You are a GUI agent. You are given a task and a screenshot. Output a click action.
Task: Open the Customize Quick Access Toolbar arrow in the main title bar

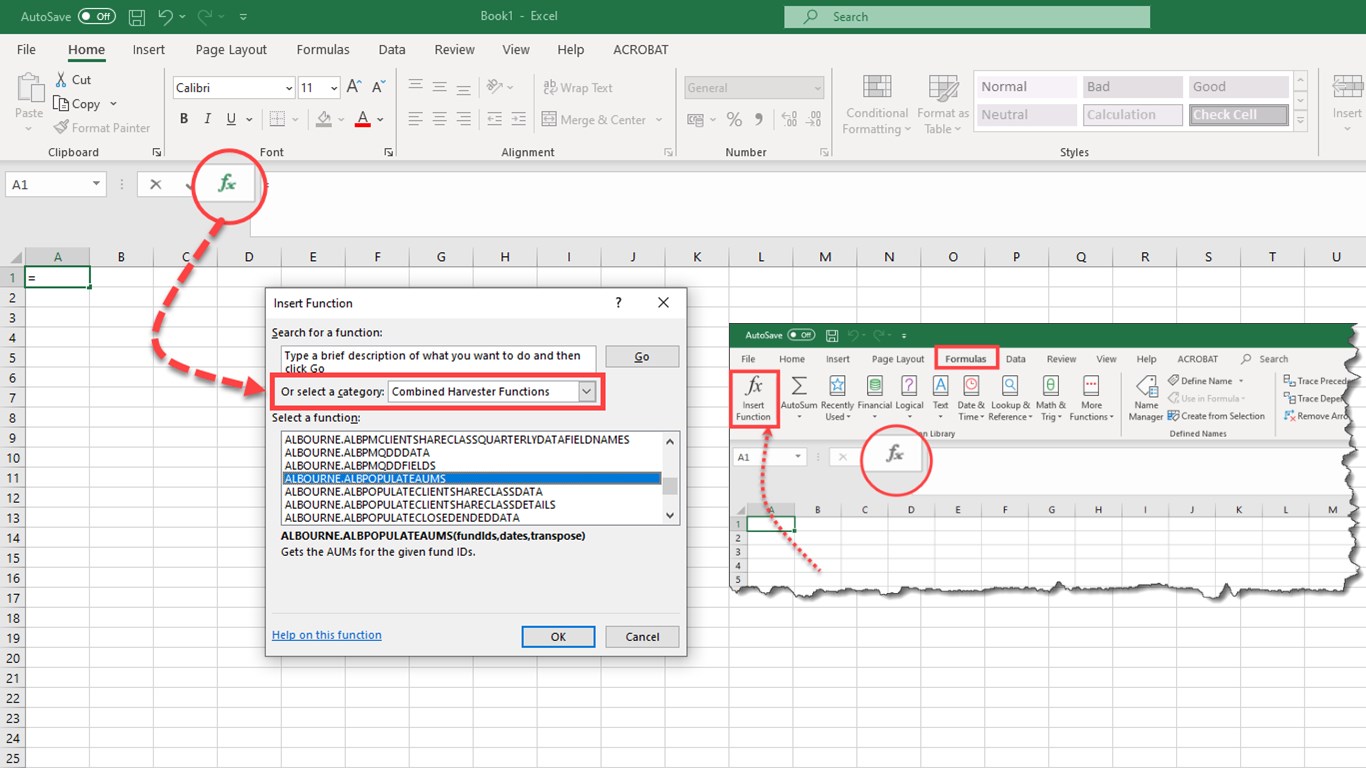click(x=244, y=17)
